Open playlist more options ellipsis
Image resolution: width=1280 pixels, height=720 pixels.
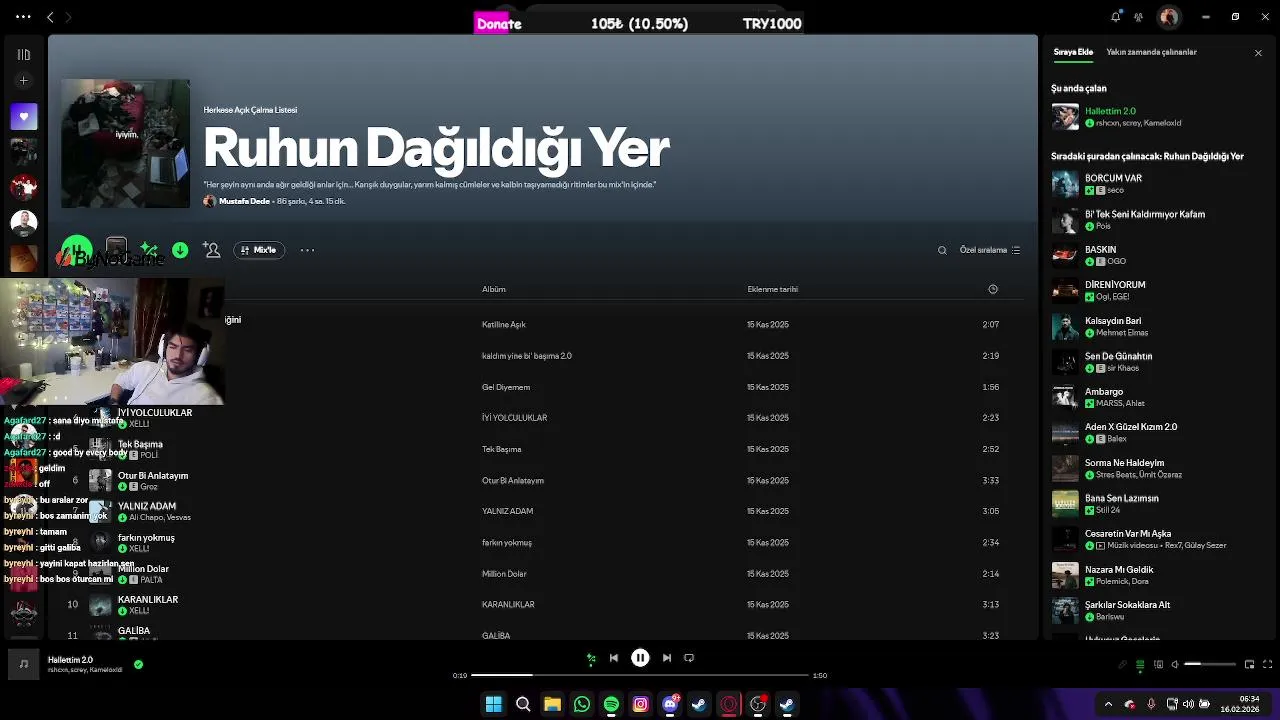pos(307,250)
